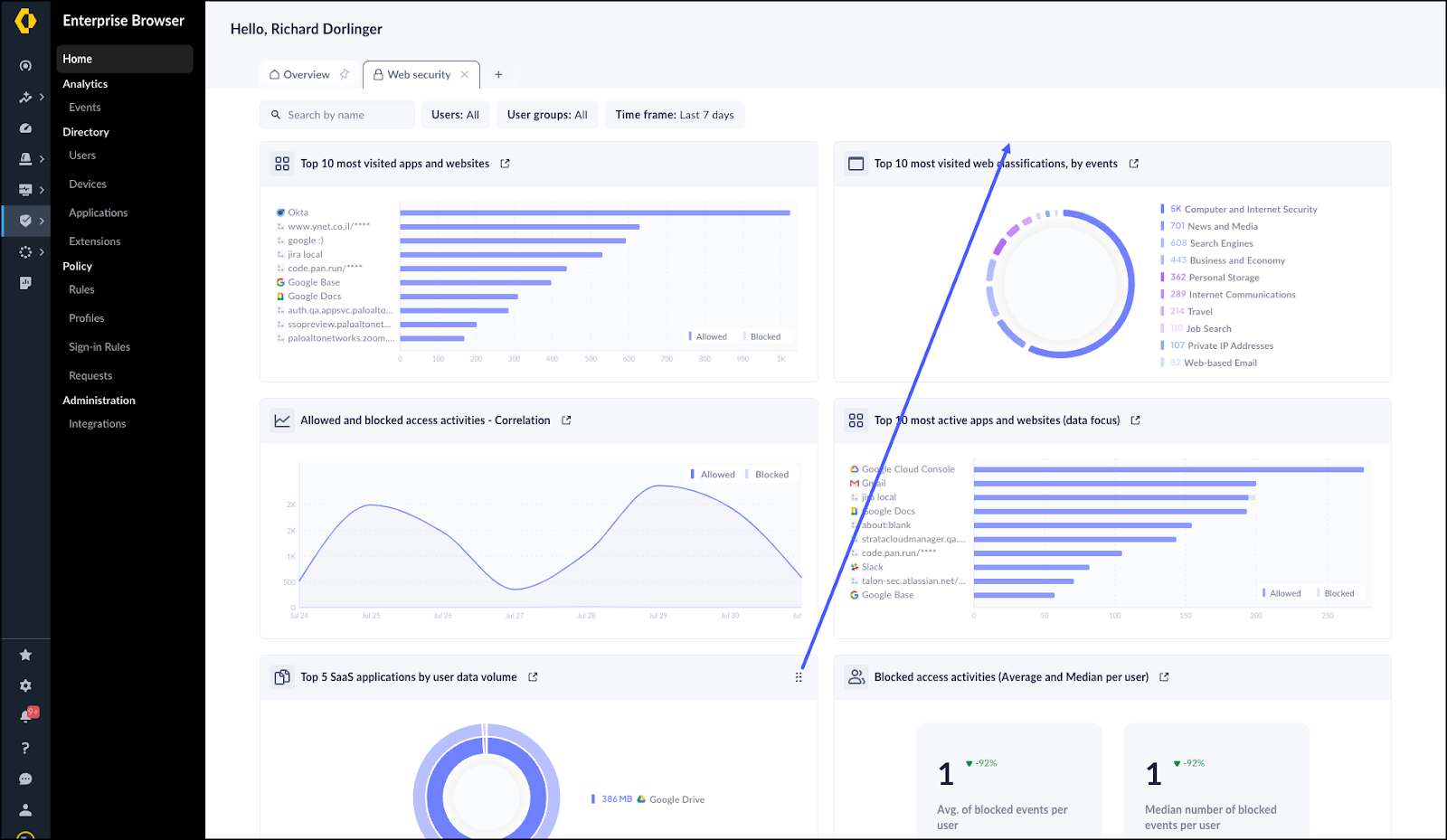Expand the chevron beside the shield icon
This screenshot has width=1447, height=840.
(x=42, y=221)
